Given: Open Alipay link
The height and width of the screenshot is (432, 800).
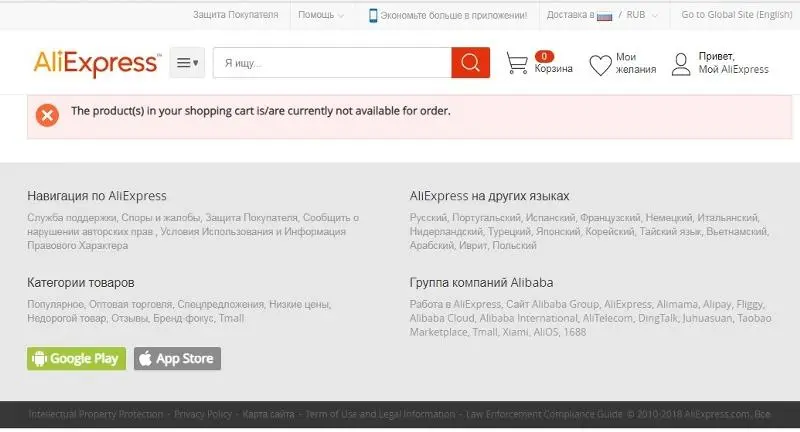Looking at the screenshot, I should point(717,304).
